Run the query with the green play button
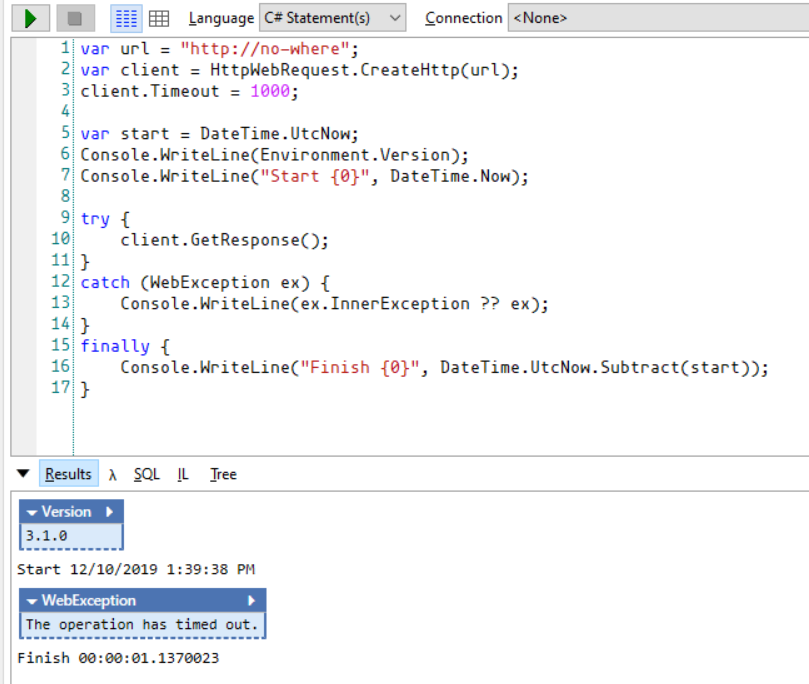 point(30,18)
